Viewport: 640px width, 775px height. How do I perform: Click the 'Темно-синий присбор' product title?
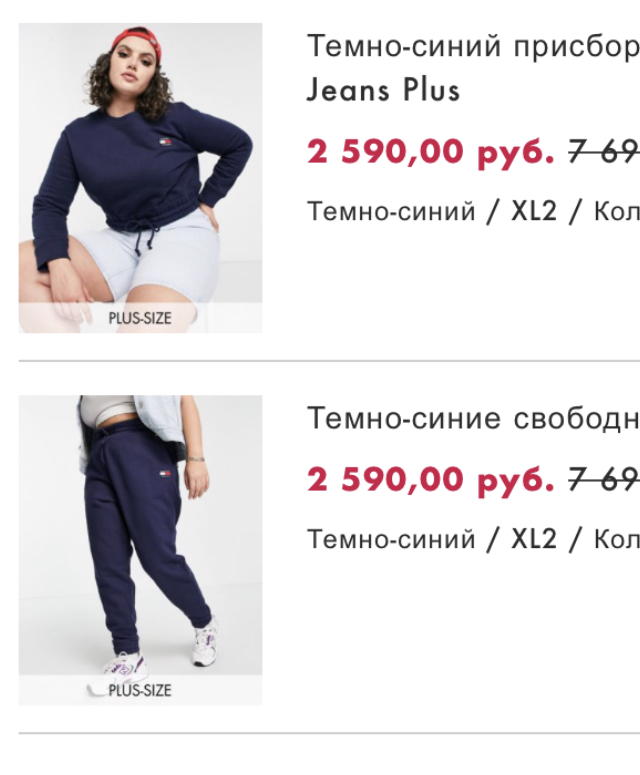point(473,47)
